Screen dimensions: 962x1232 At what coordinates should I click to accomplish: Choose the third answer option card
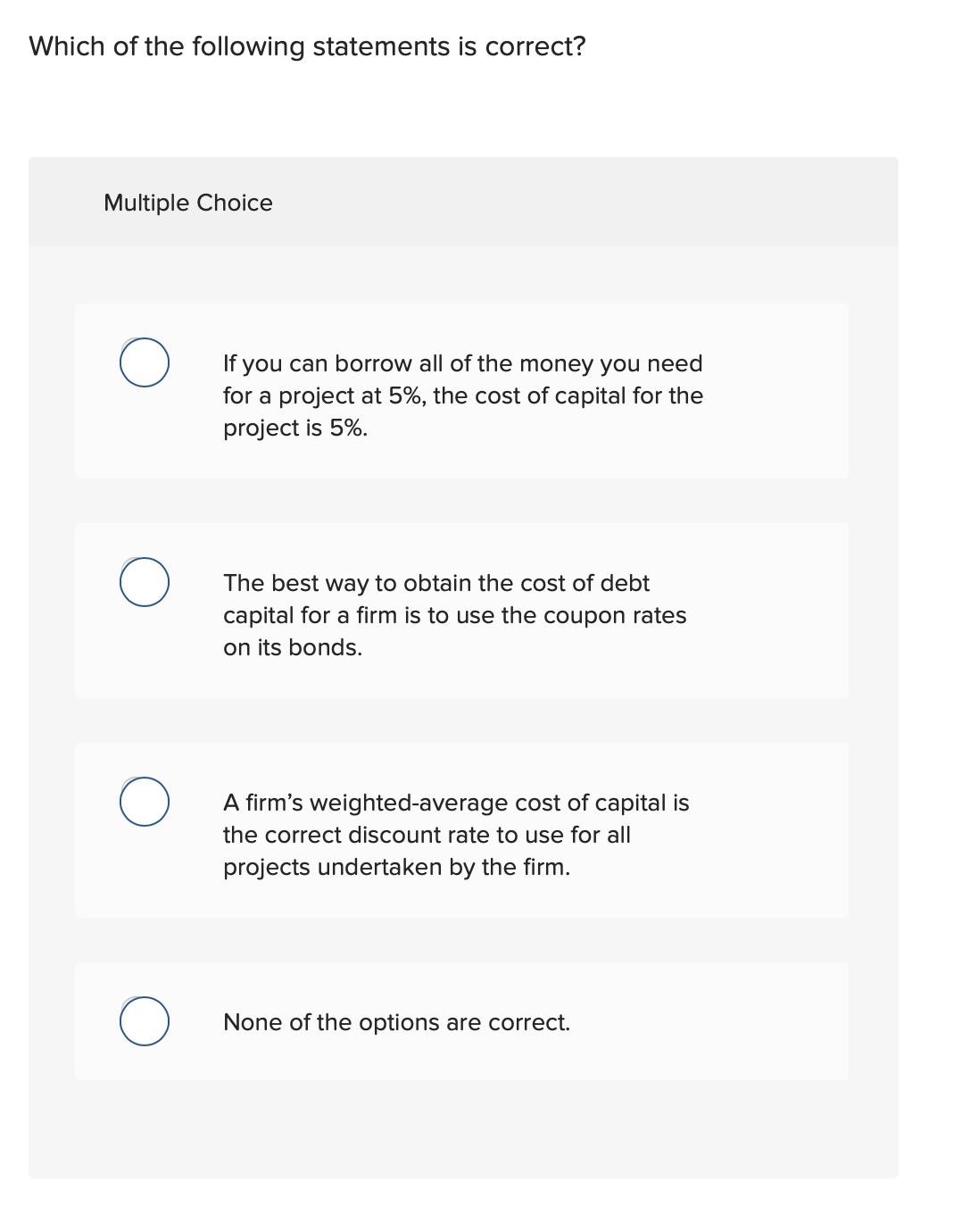point(461,828)
